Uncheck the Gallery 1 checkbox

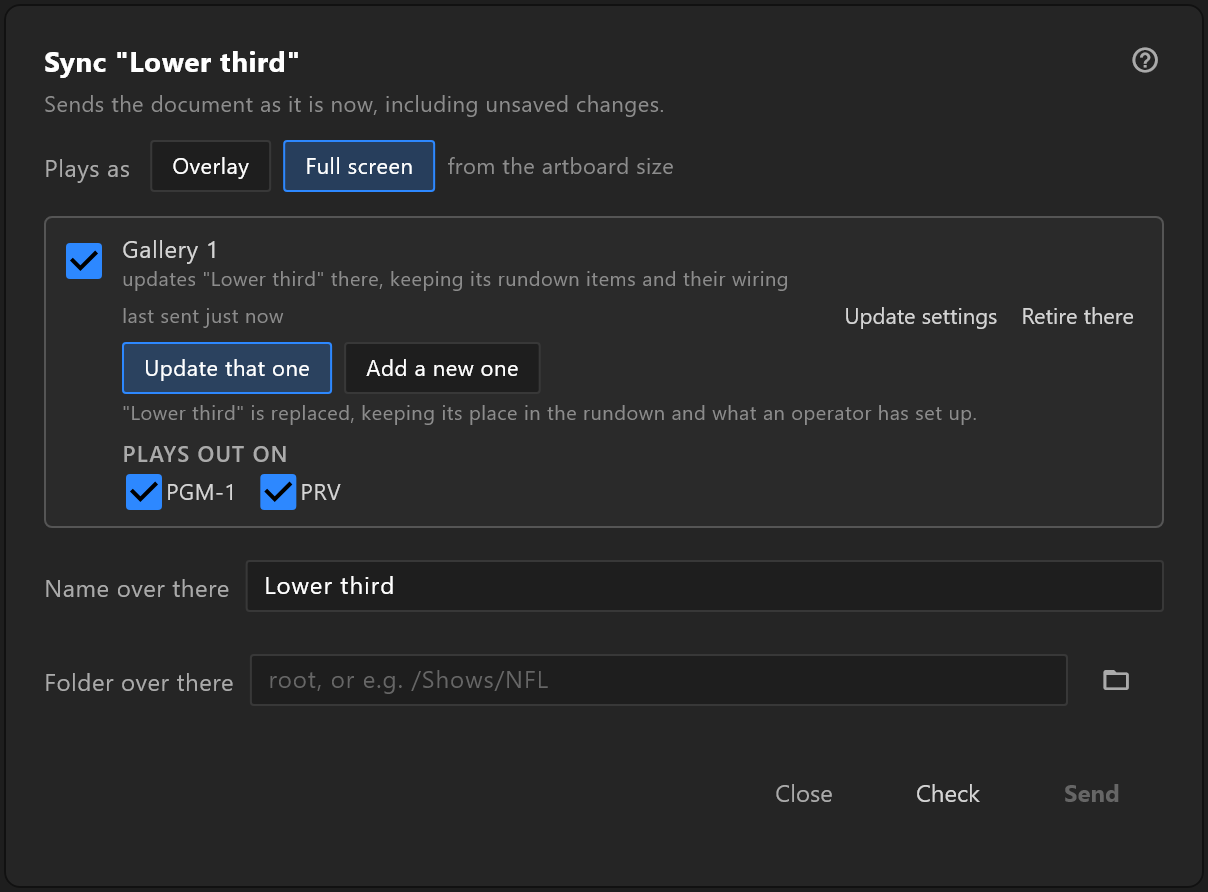(x=84, y=261)
